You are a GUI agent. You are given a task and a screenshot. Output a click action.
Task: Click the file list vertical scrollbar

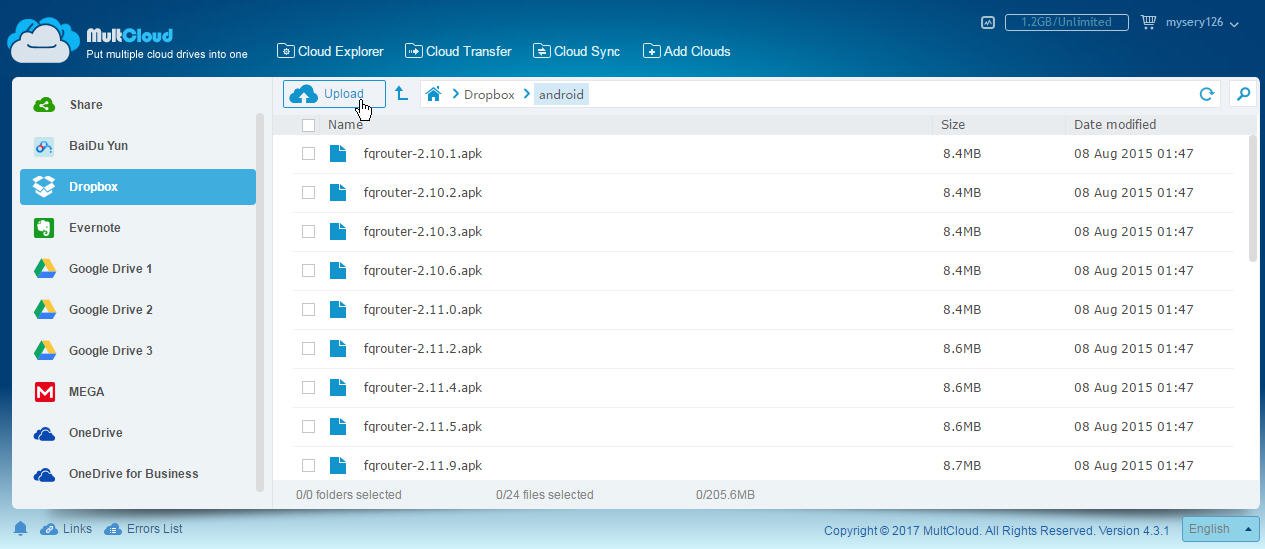(1254, 200)
